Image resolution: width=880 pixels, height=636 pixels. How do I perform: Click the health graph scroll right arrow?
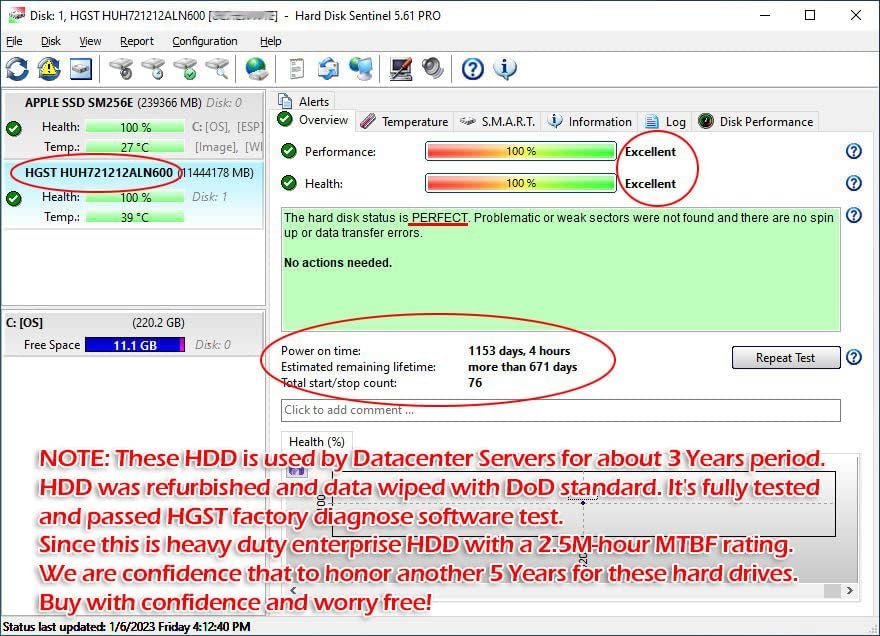850,590
